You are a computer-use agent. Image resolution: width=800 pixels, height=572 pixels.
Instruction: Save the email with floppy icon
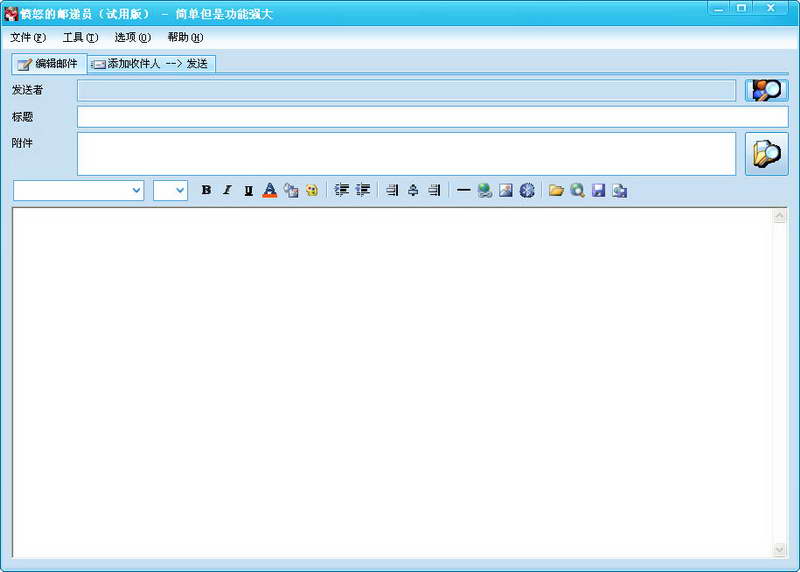pyautogui.click(x=598, y=190)
